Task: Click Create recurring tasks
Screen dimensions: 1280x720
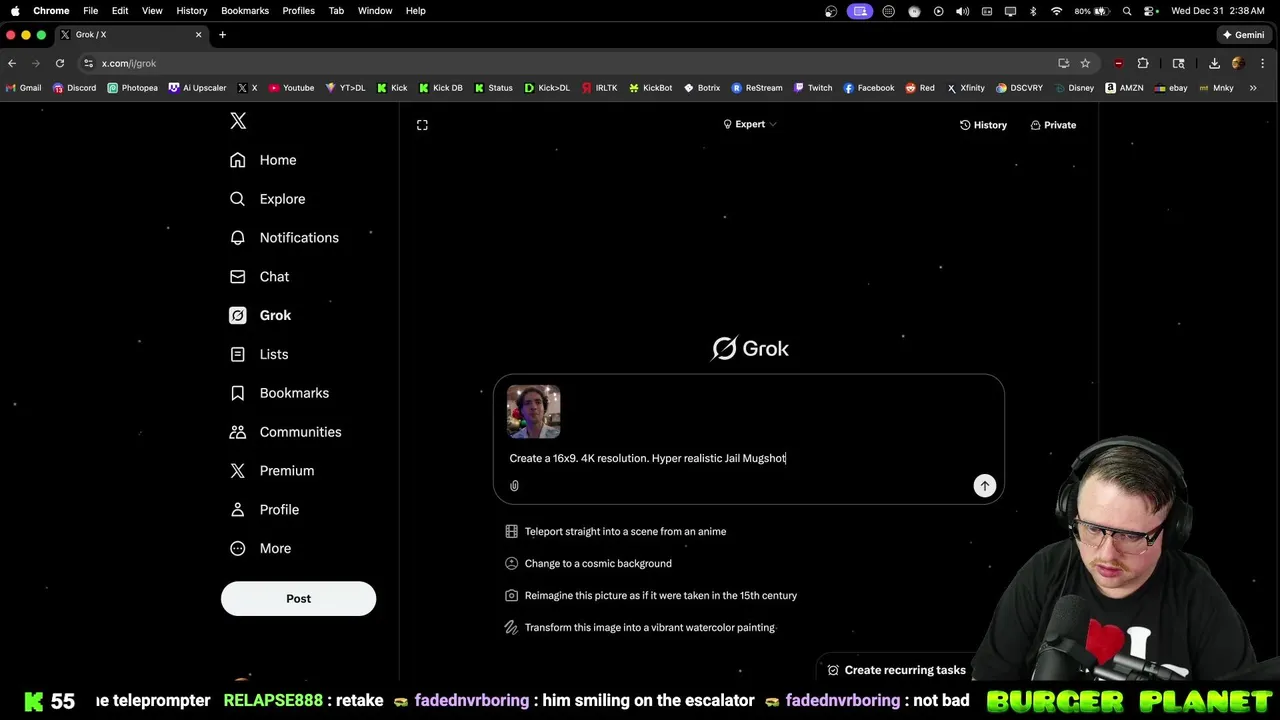Action: coord(896,670)
